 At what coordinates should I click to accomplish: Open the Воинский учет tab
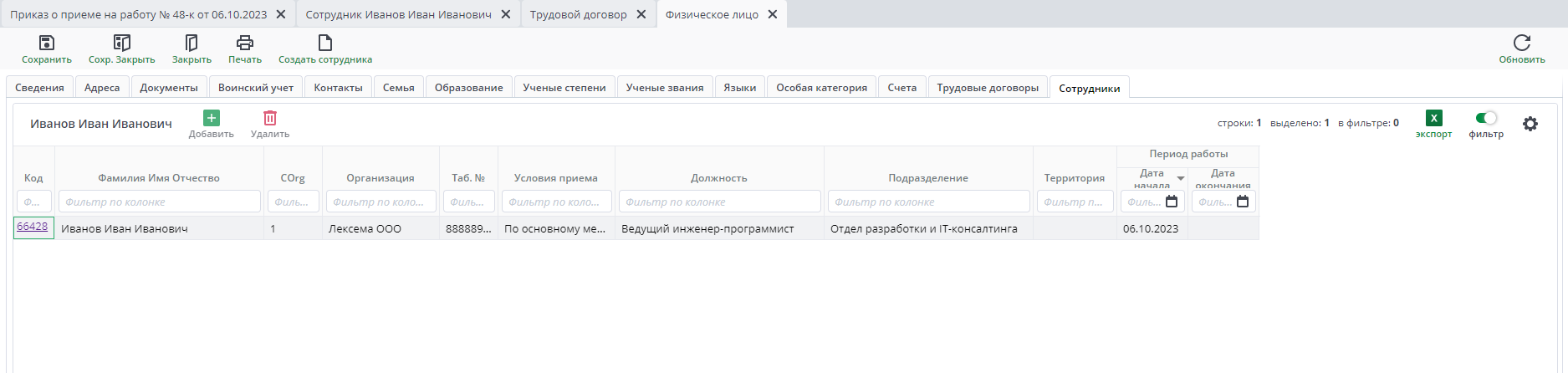(256, 88)
